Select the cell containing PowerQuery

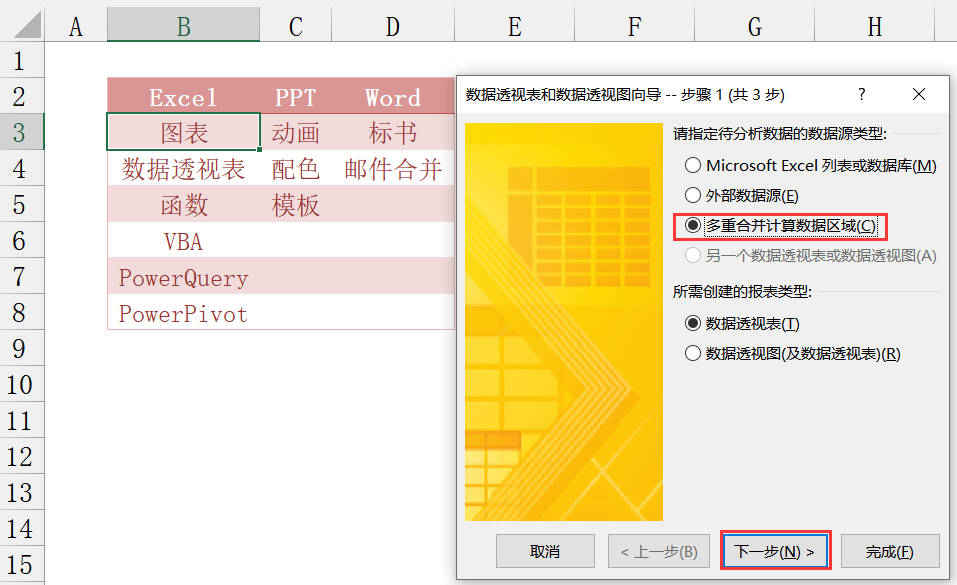click(183, 276)
